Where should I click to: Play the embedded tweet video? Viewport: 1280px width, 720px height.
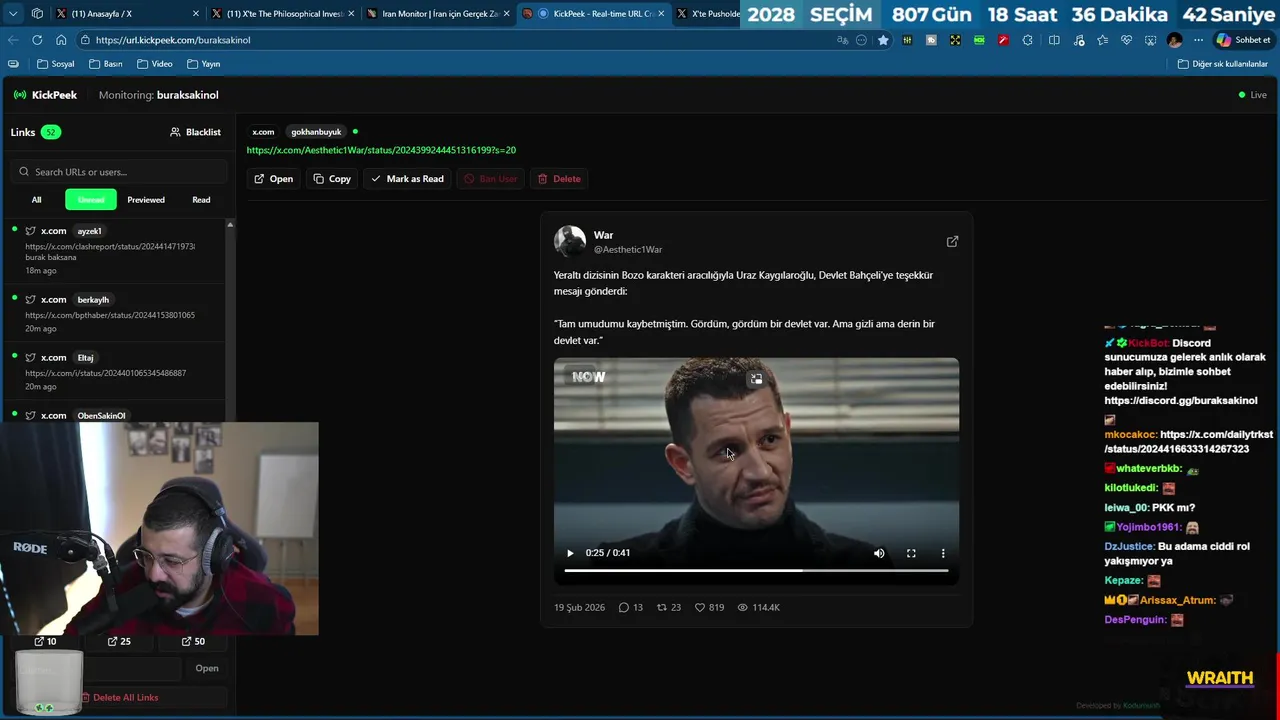[570, 553]
